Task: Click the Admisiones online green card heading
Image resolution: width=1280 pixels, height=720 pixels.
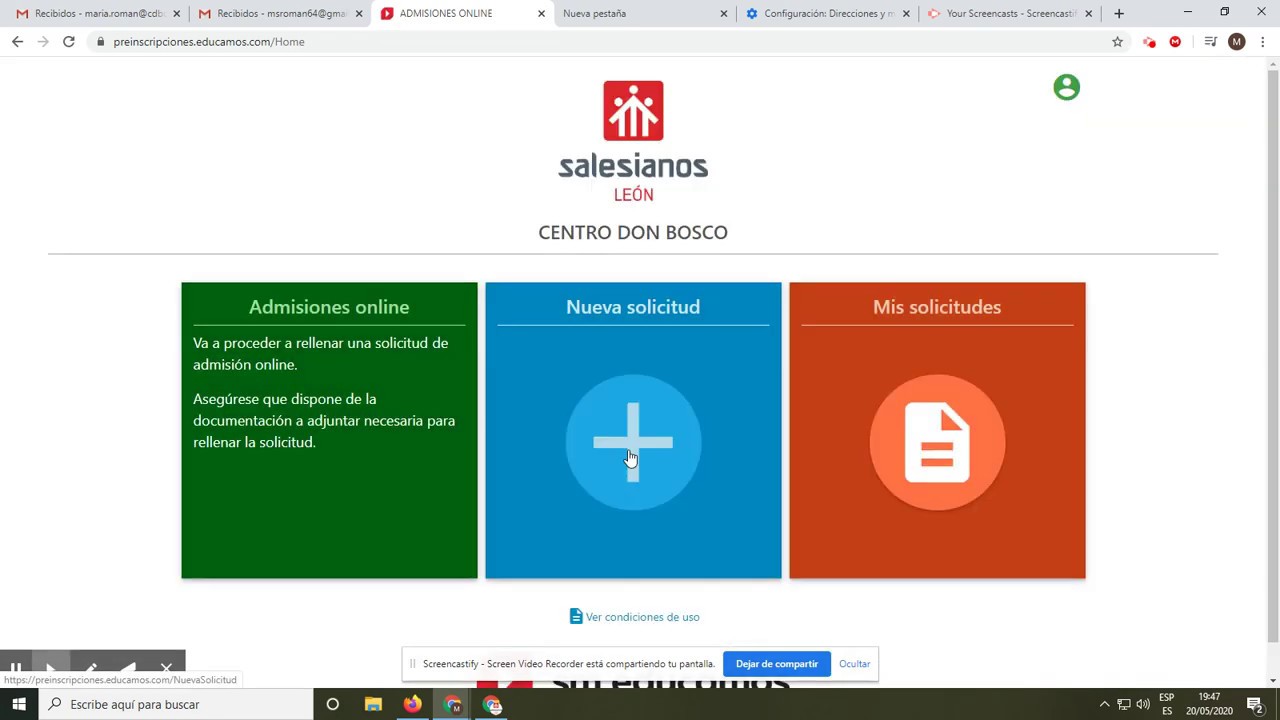Action: click(x=329, y=307)
